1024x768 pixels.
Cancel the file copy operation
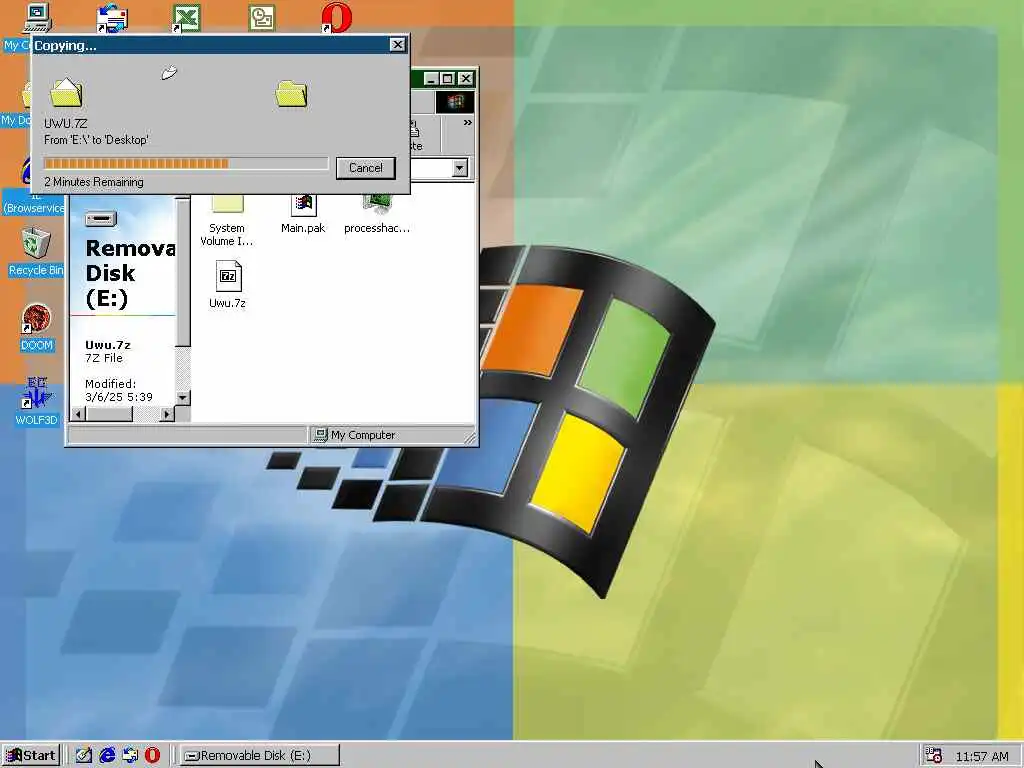coord(366,168)
